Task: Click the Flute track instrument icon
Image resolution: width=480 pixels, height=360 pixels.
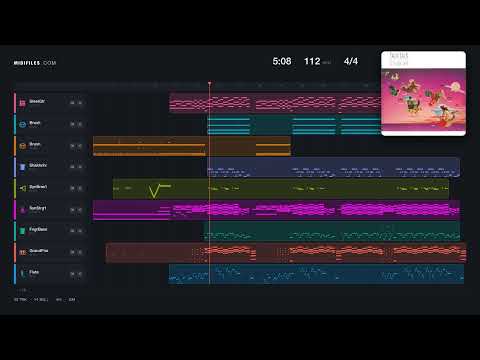Action: point(22,274)
